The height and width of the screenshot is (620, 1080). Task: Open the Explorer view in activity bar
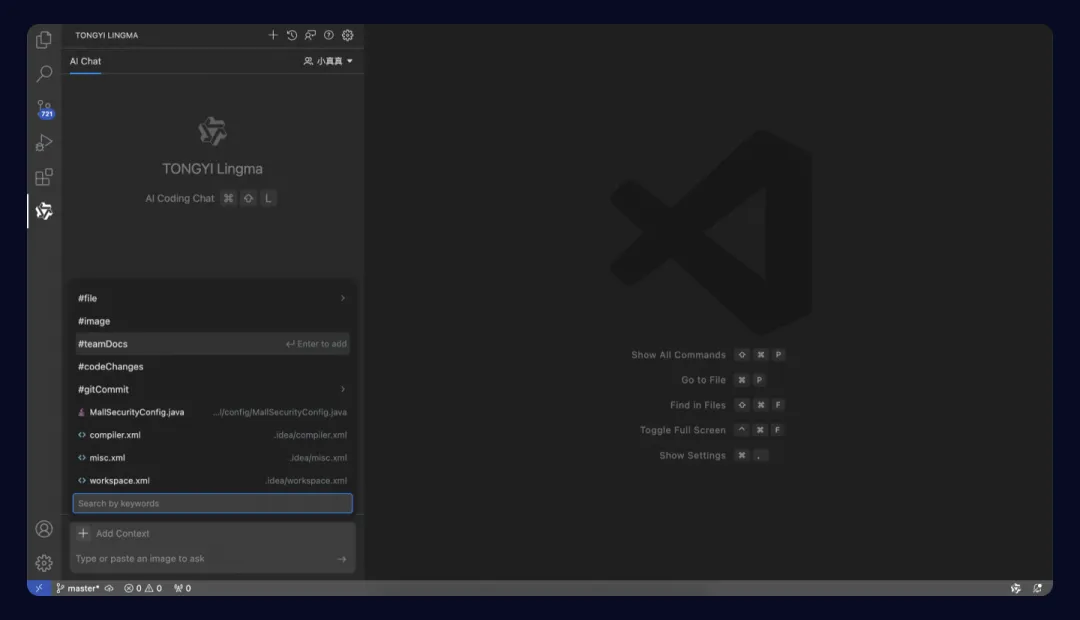(43, 40)
